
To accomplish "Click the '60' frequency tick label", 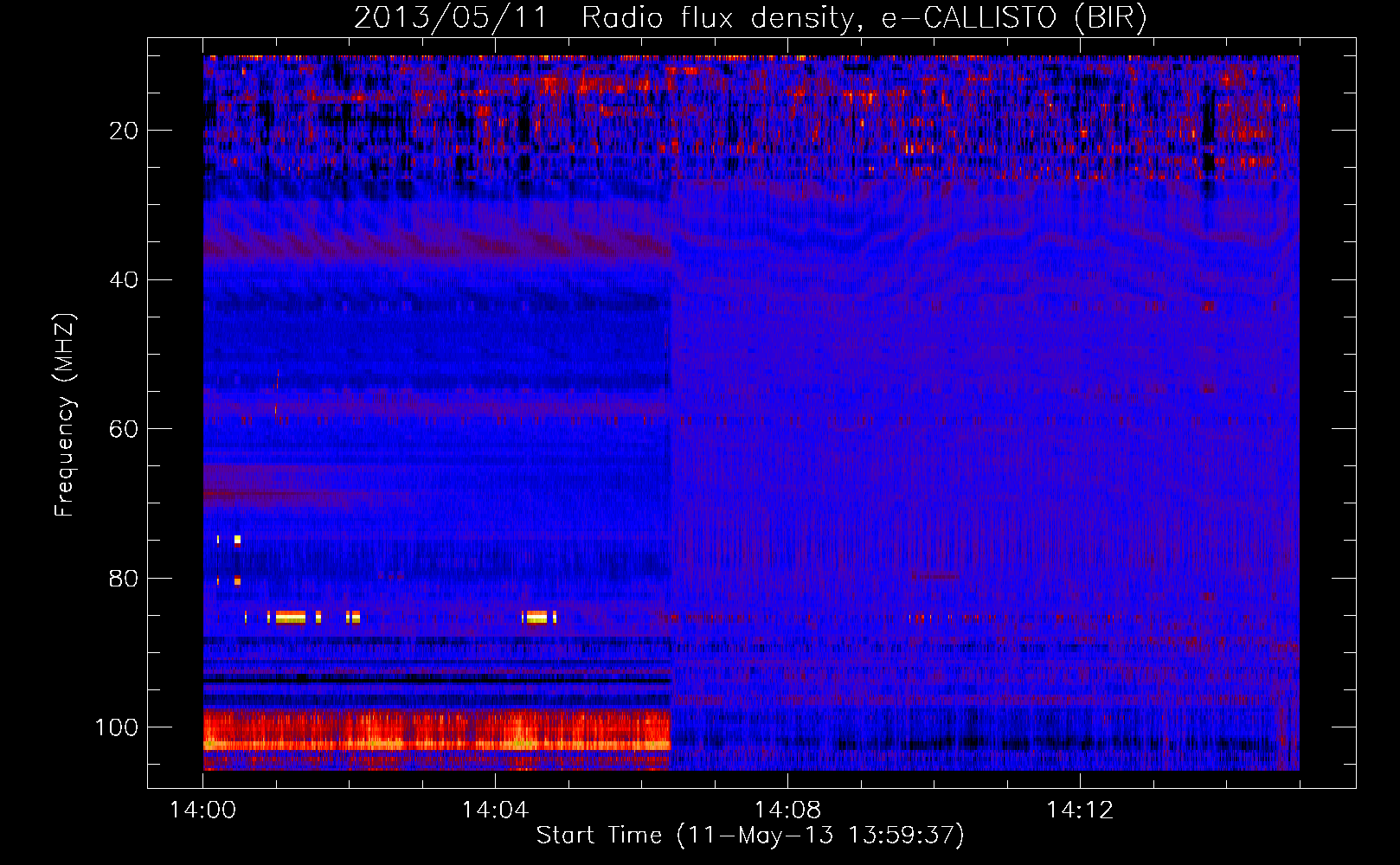I will (124, 429).
